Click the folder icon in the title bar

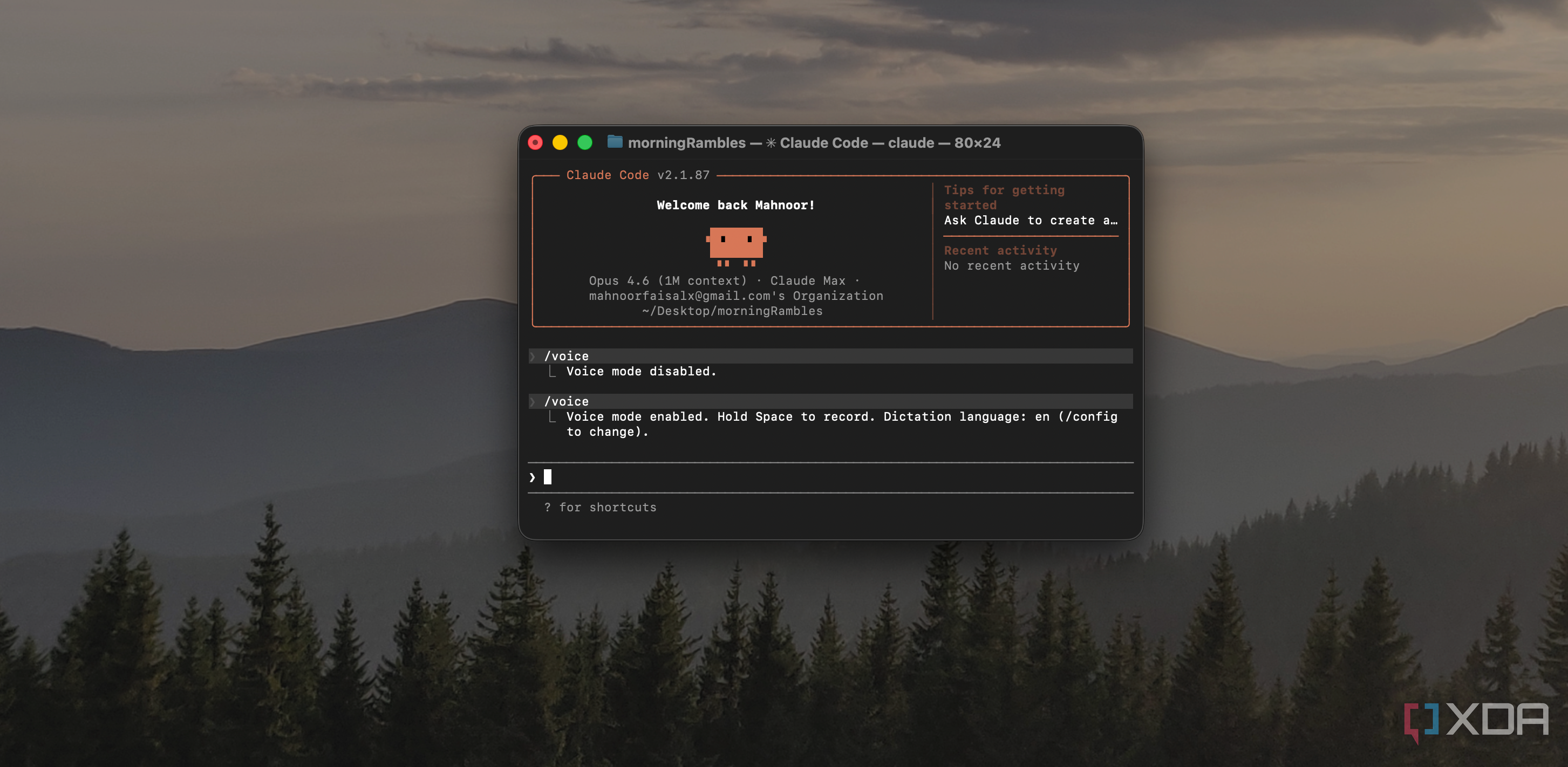pyautogui.click(x=615, y=142)
